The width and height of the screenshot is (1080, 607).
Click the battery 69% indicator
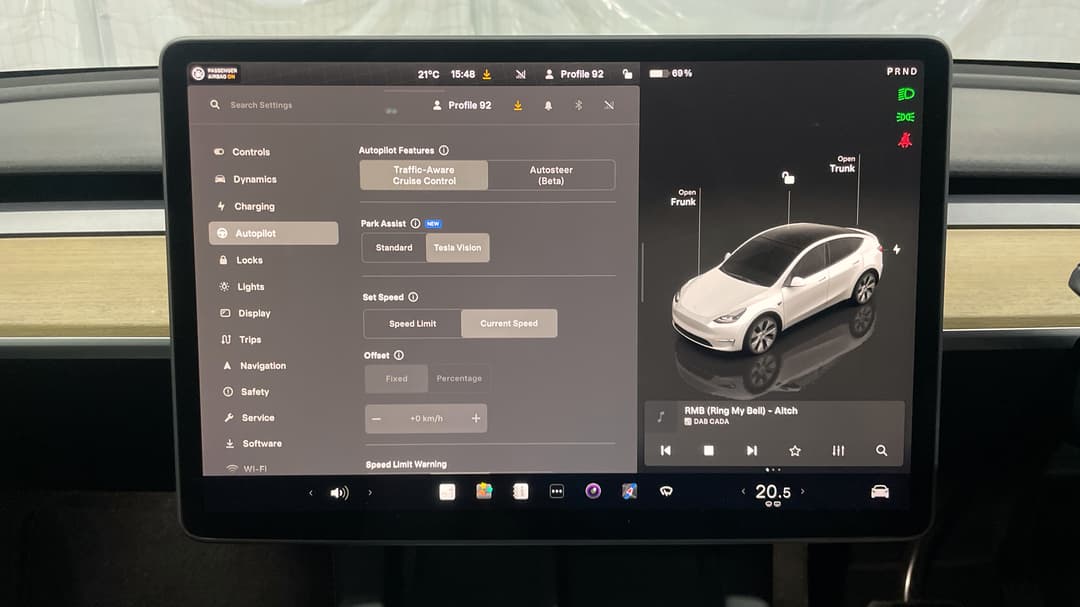(671, 73)
